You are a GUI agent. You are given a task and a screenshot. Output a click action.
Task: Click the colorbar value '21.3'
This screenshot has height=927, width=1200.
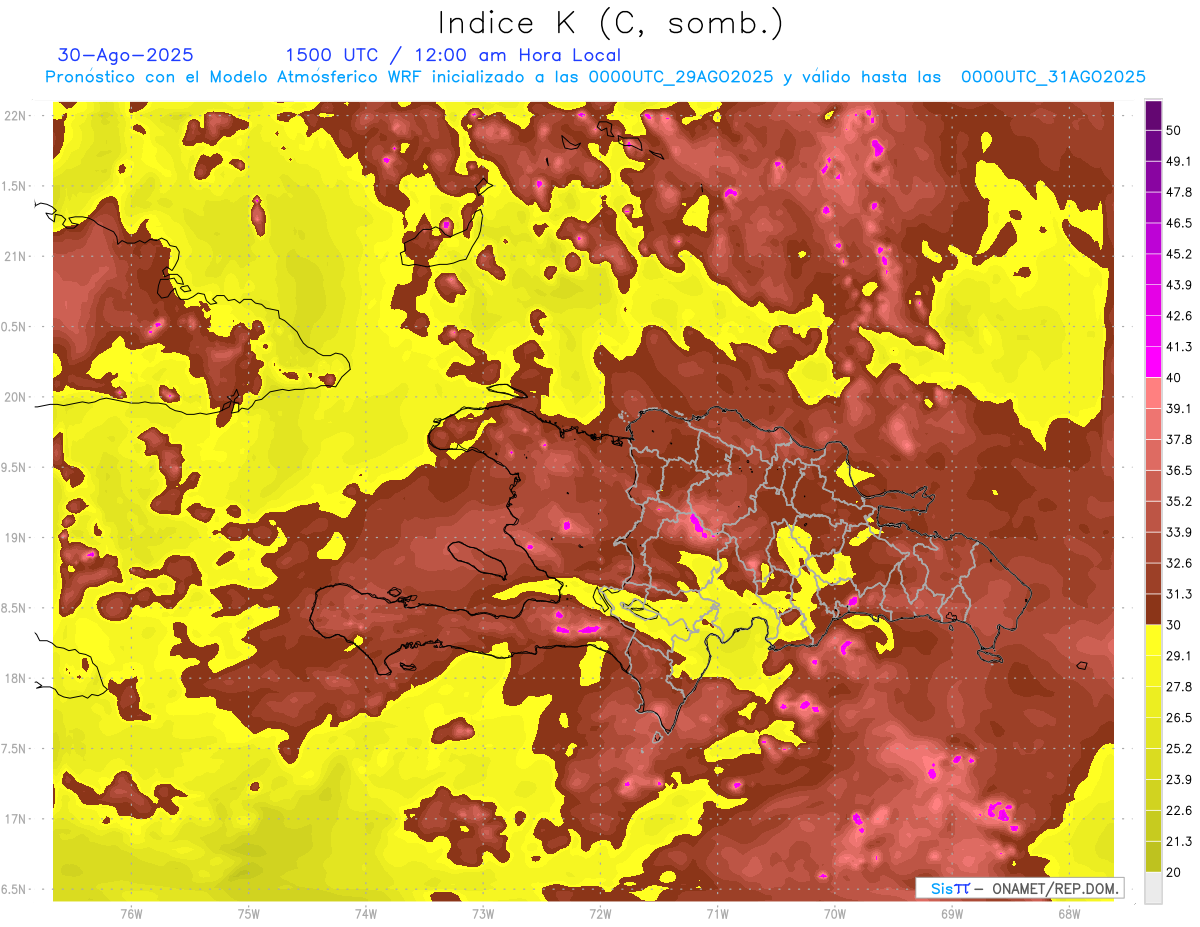[1179, 841]
